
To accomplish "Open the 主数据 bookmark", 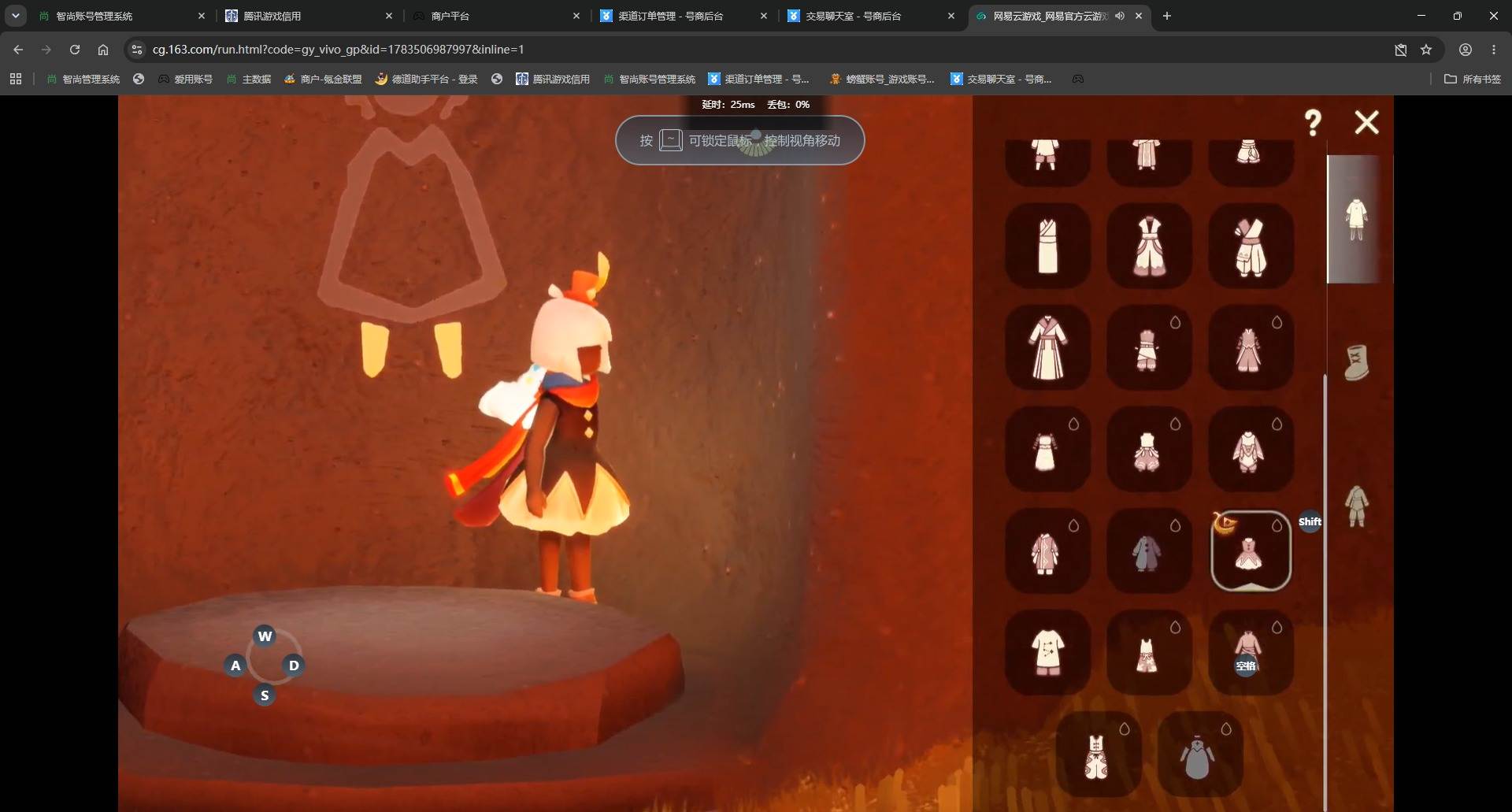I will 249,79.
